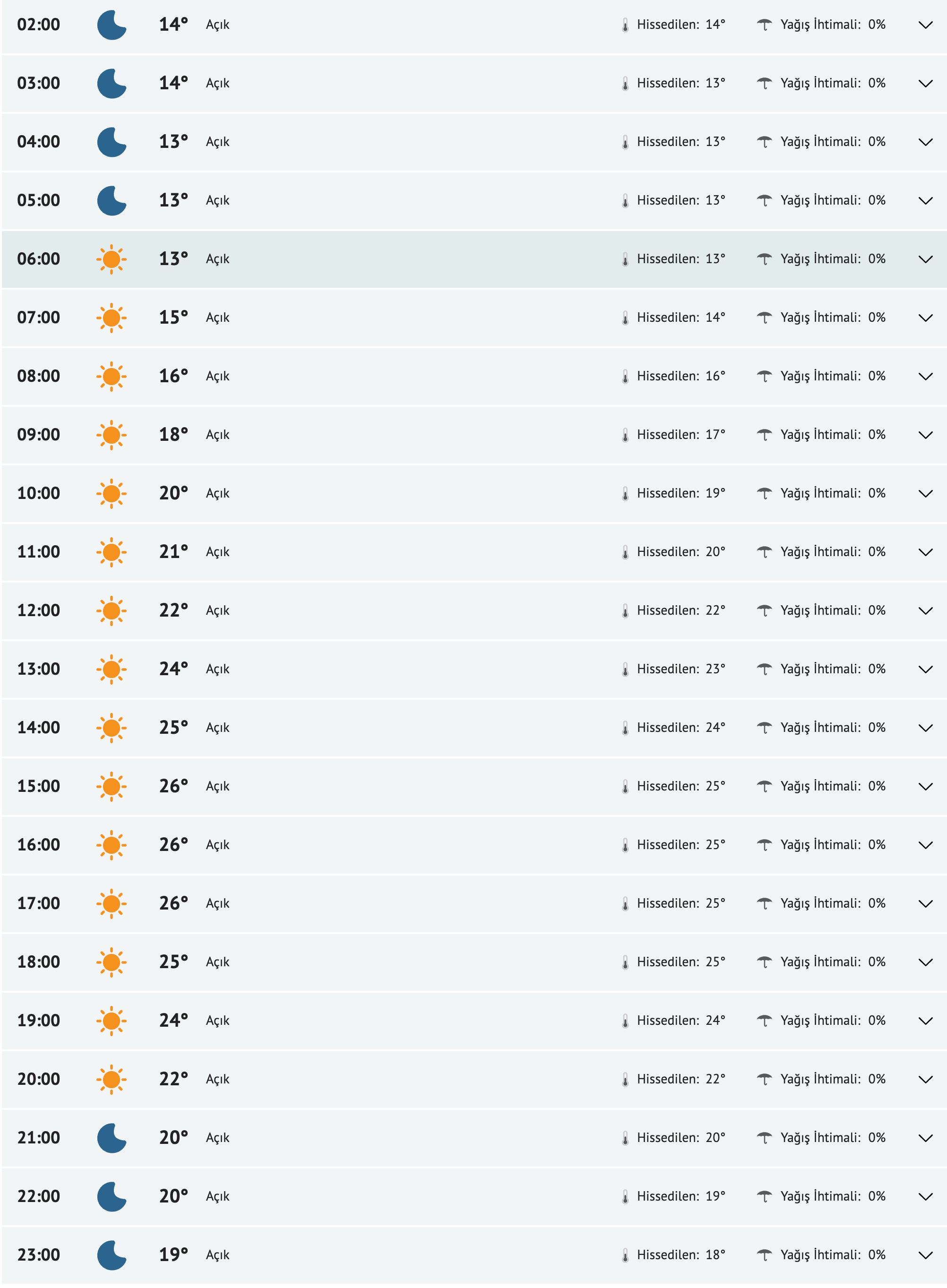Click the sun icon at 06:00
The image size is (947, 1288).
coord(111,260)
